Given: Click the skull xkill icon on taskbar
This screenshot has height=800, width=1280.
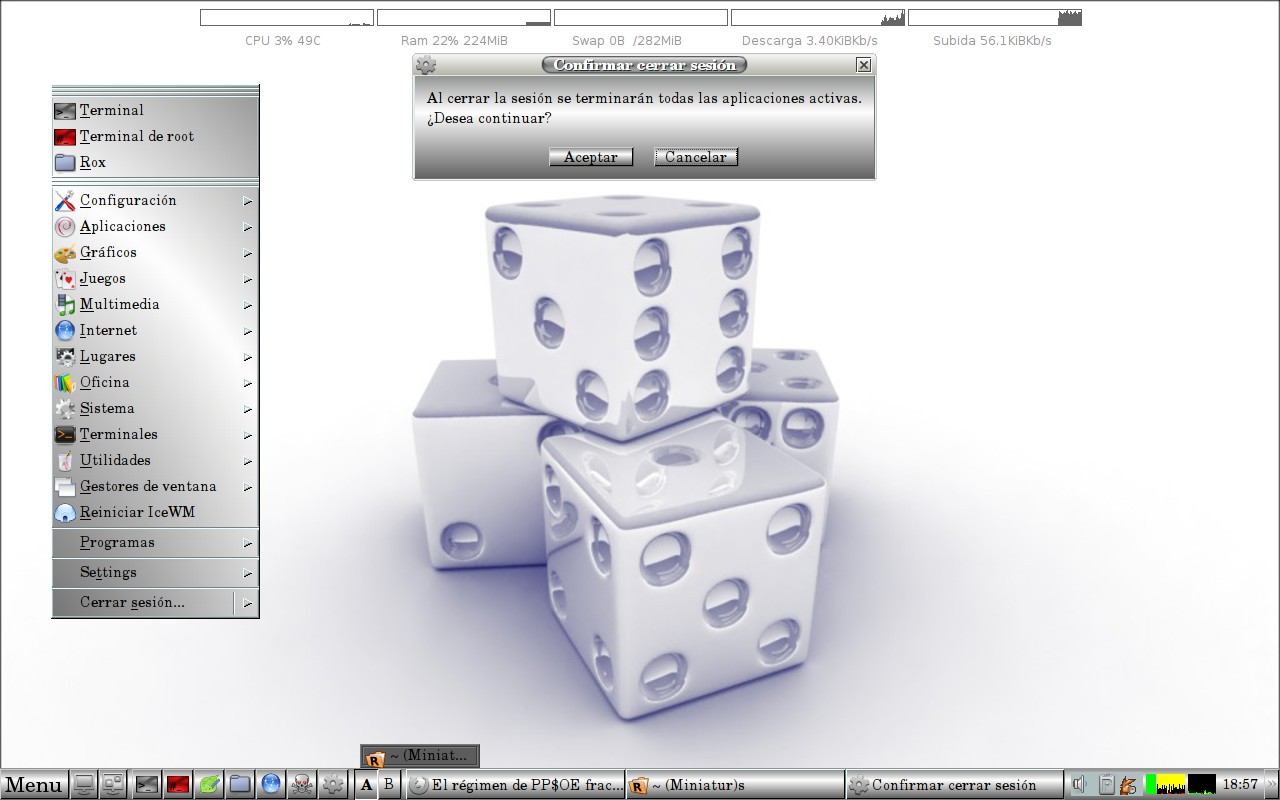Looking at the screenshot, I should click(302, 785).
